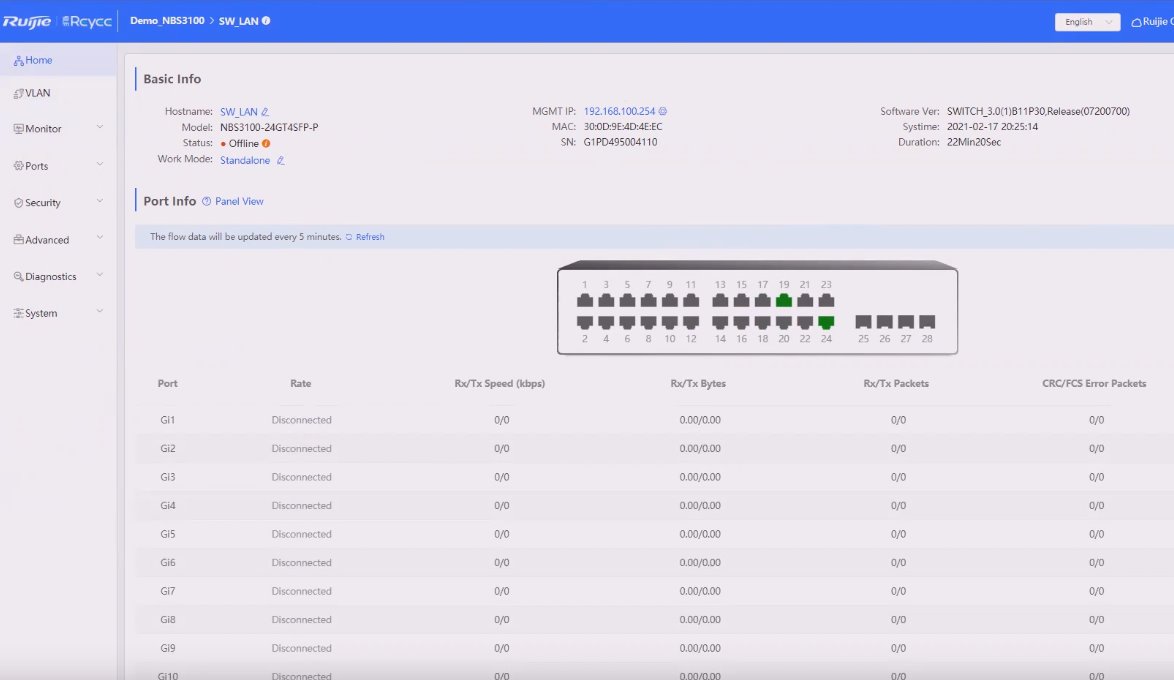This screenshot has height=680, width=1174.
Task: Open the 192.168.100.254 MGMT IP link
Action: click(x=619, y=112)
